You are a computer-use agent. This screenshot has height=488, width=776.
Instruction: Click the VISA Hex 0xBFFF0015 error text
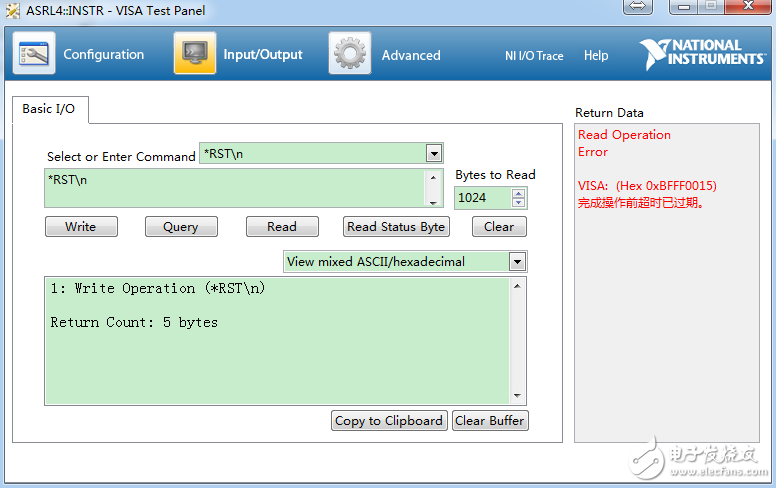(x=647, y=186)
